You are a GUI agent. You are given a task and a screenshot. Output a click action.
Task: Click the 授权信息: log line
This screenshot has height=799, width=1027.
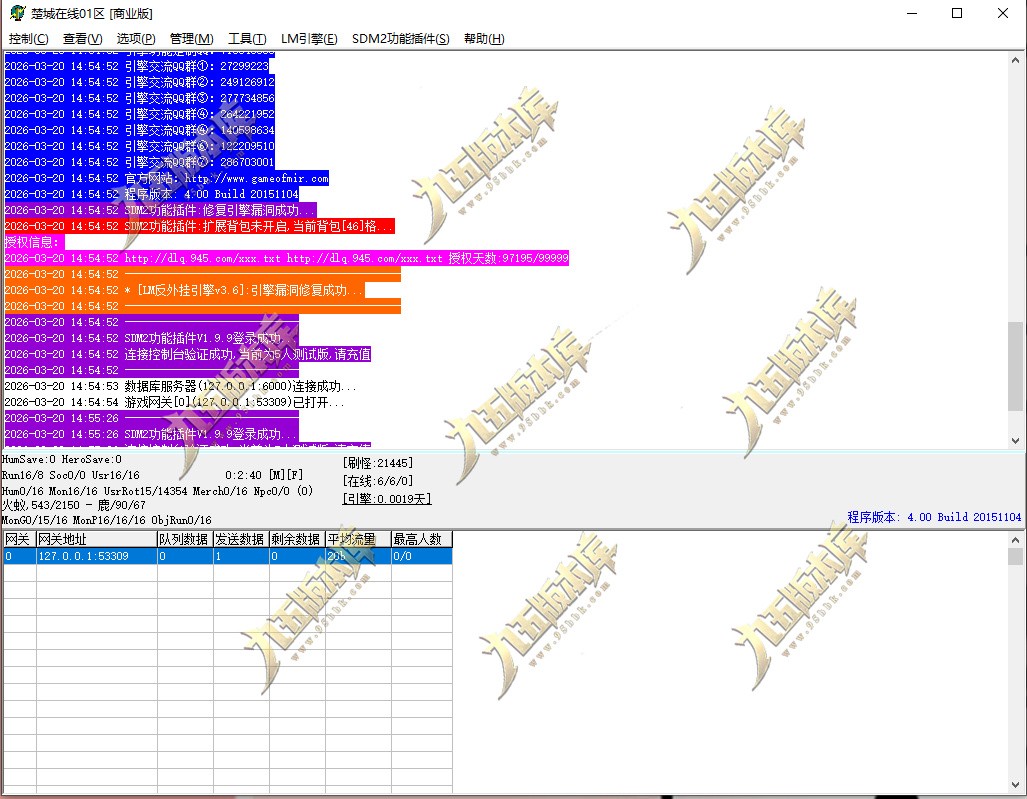[32, 242]
